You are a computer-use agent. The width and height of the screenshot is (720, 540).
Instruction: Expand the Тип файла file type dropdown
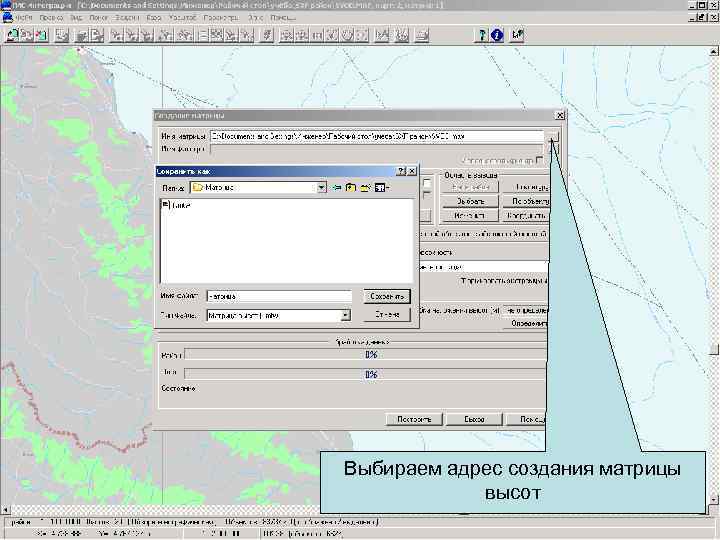click(x=345, y=315)
